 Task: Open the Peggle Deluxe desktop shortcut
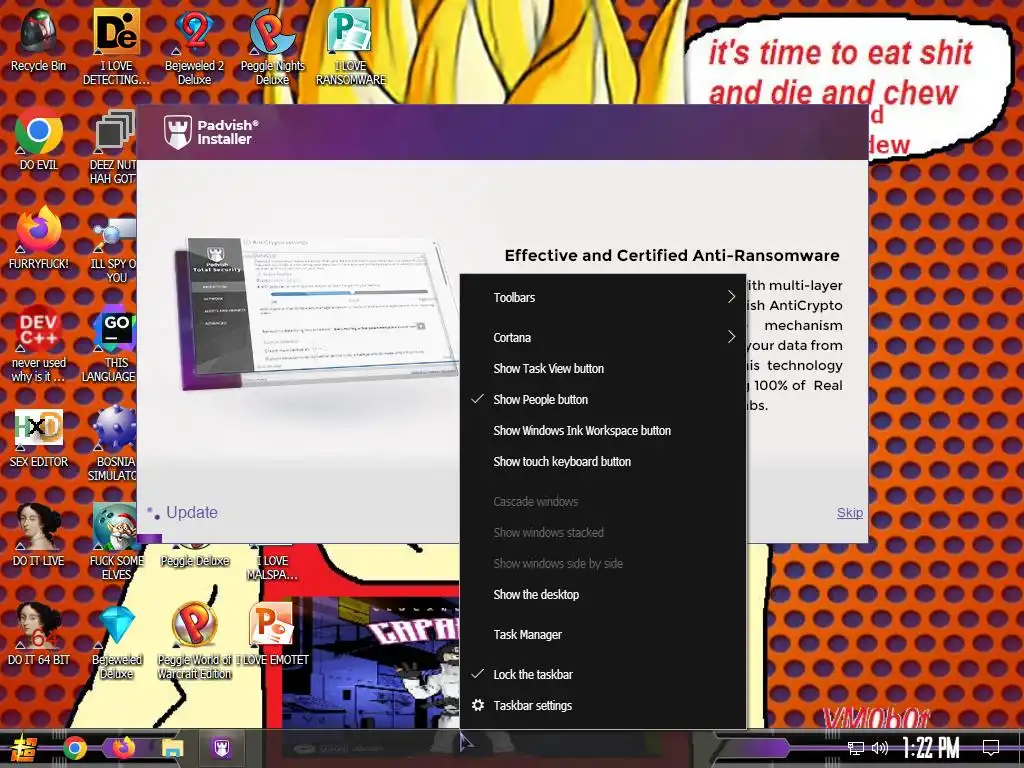click(194, 555)
